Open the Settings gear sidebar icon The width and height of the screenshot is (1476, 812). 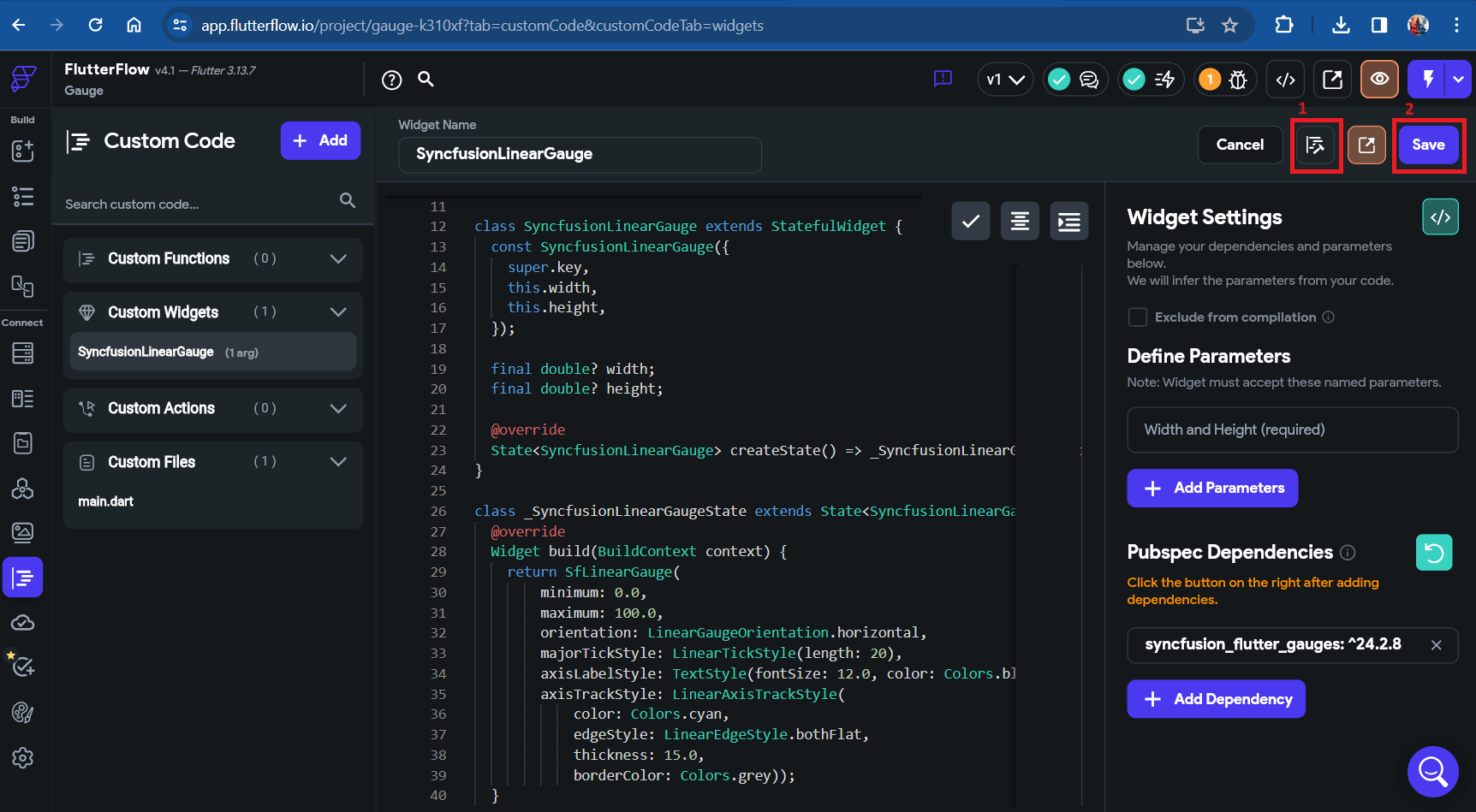pyautogui.click(x=23, y=757)
